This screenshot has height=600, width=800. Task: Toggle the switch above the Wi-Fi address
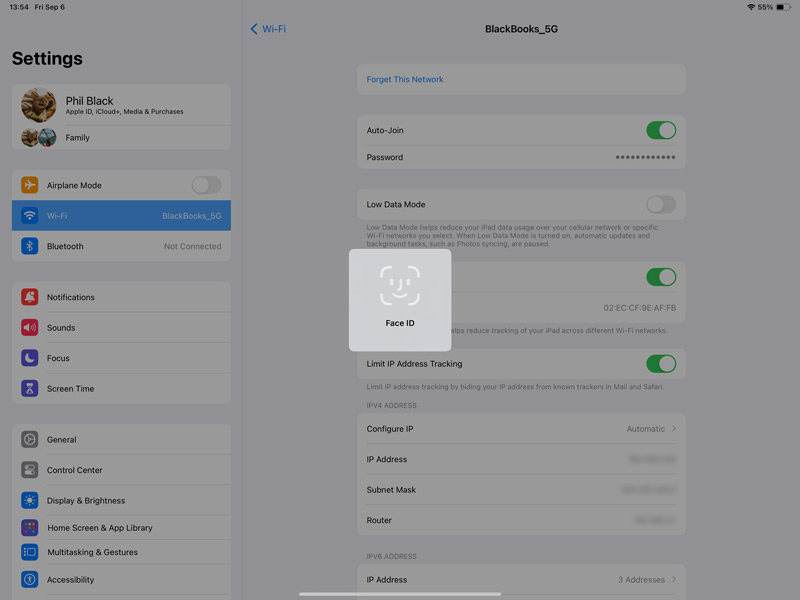point(661,277)
